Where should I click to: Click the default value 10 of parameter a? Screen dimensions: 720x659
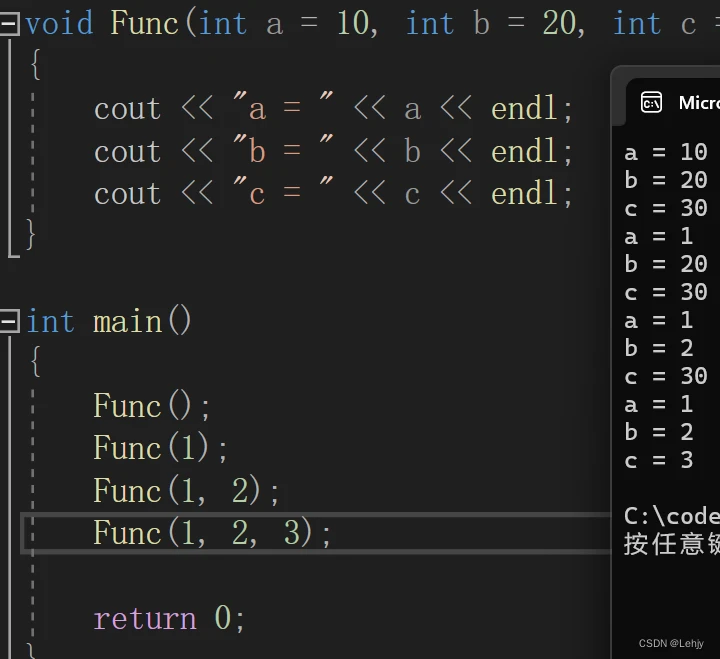(x=354, y=23)
